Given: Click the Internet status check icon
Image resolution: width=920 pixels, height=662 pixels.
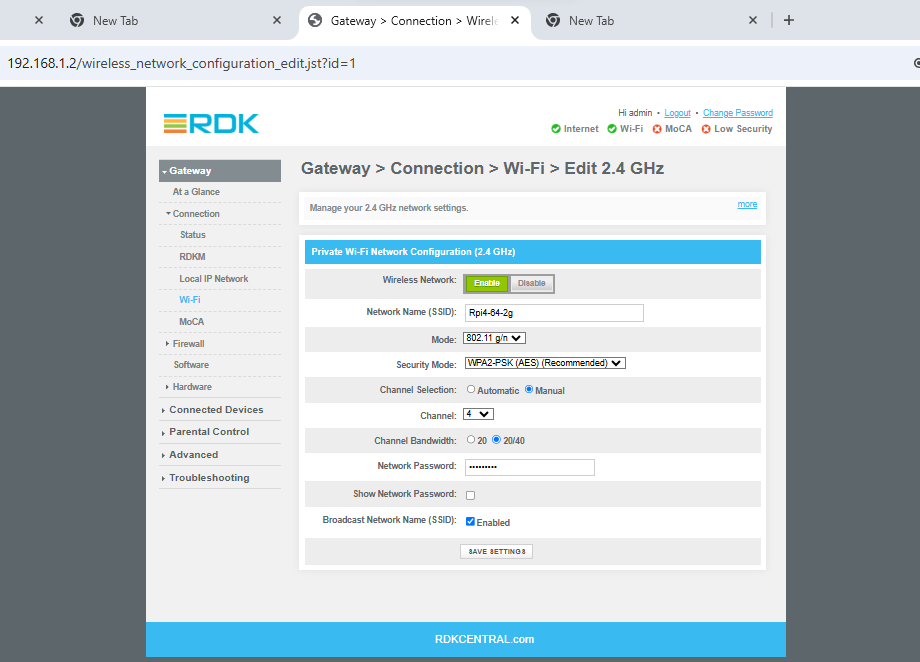Looking at the screenshot, I should 556,129.
